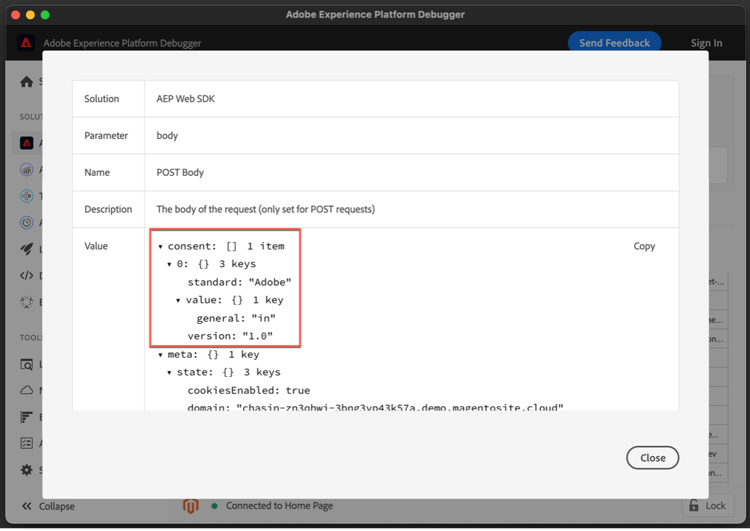Collapse the 'meta: {} 1 key' node
Viewport: 750px width, 531px height.
pyautogui.click(x=160, y=355)
